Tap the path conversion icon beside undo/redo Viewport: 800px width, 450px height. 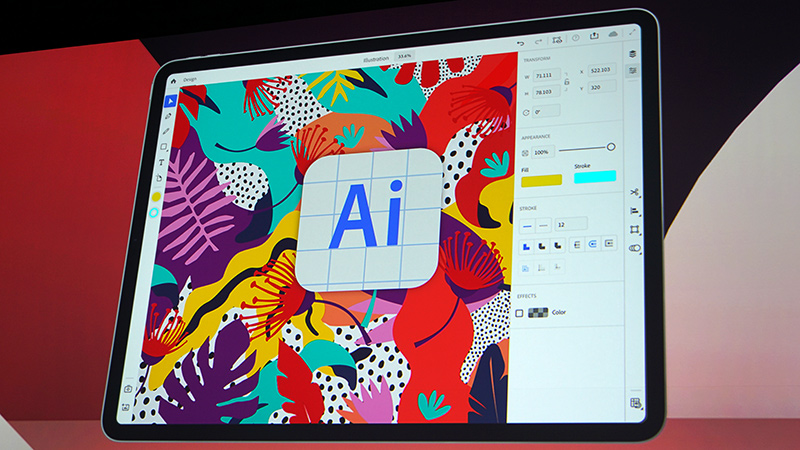tap(557, 40)
